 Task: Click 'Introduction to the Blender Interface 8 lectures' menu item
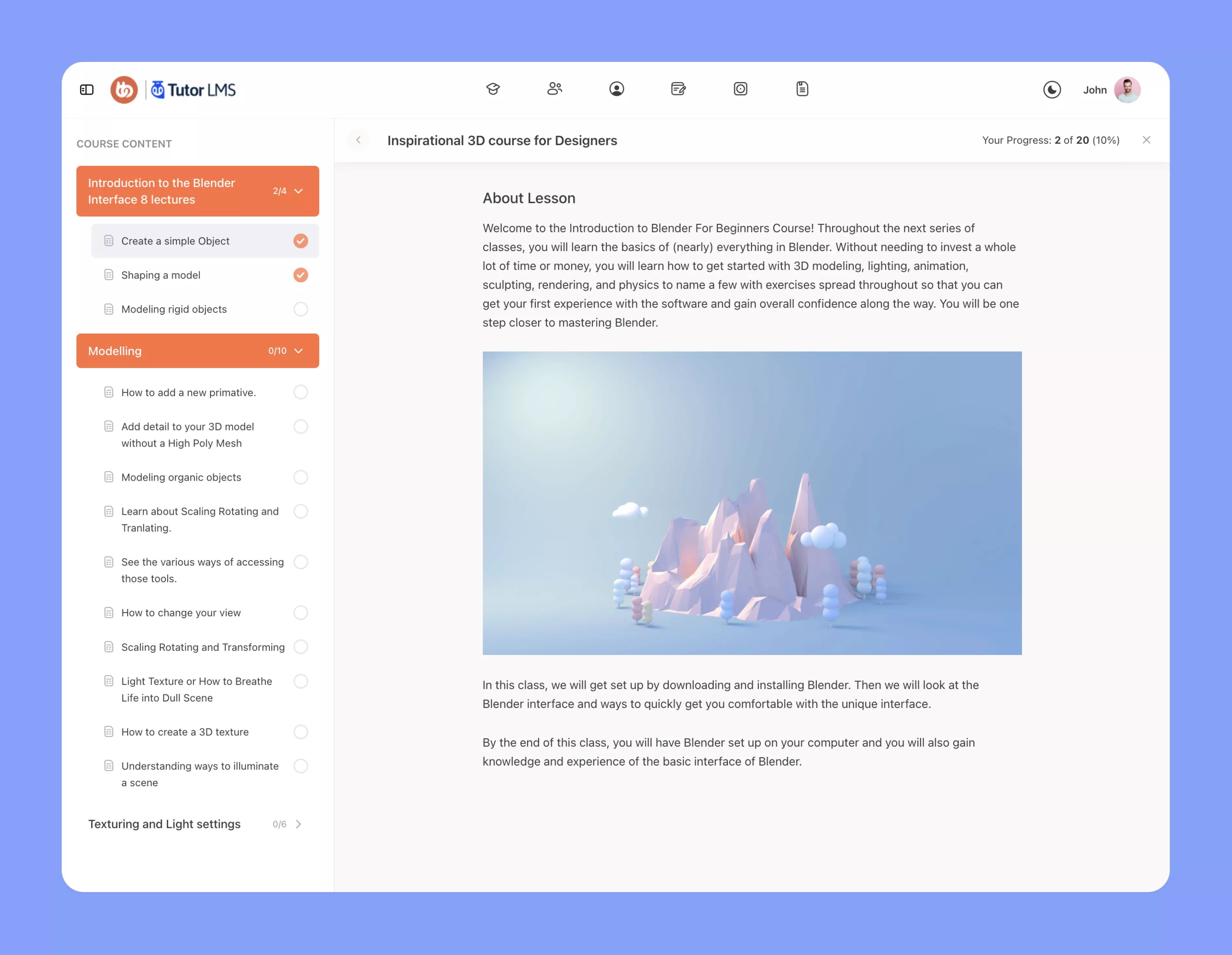click(197, 191)
